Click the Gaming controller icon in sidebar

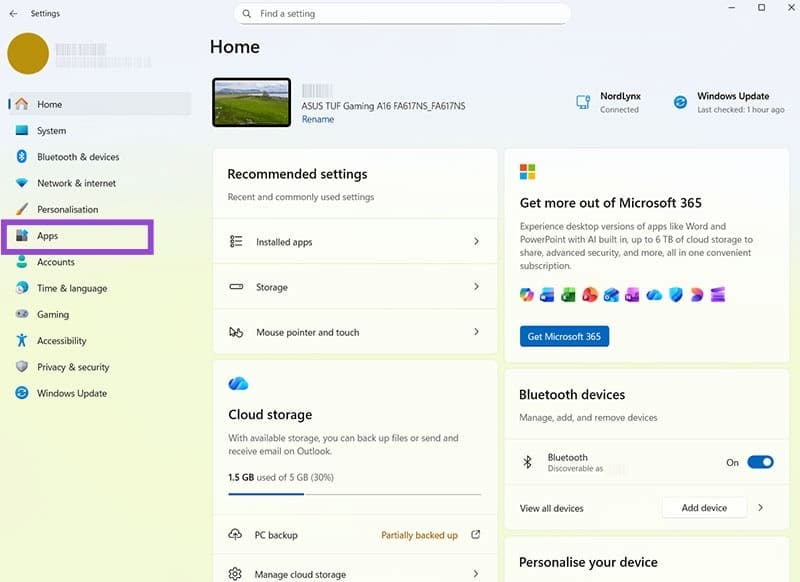click(22, 314)
